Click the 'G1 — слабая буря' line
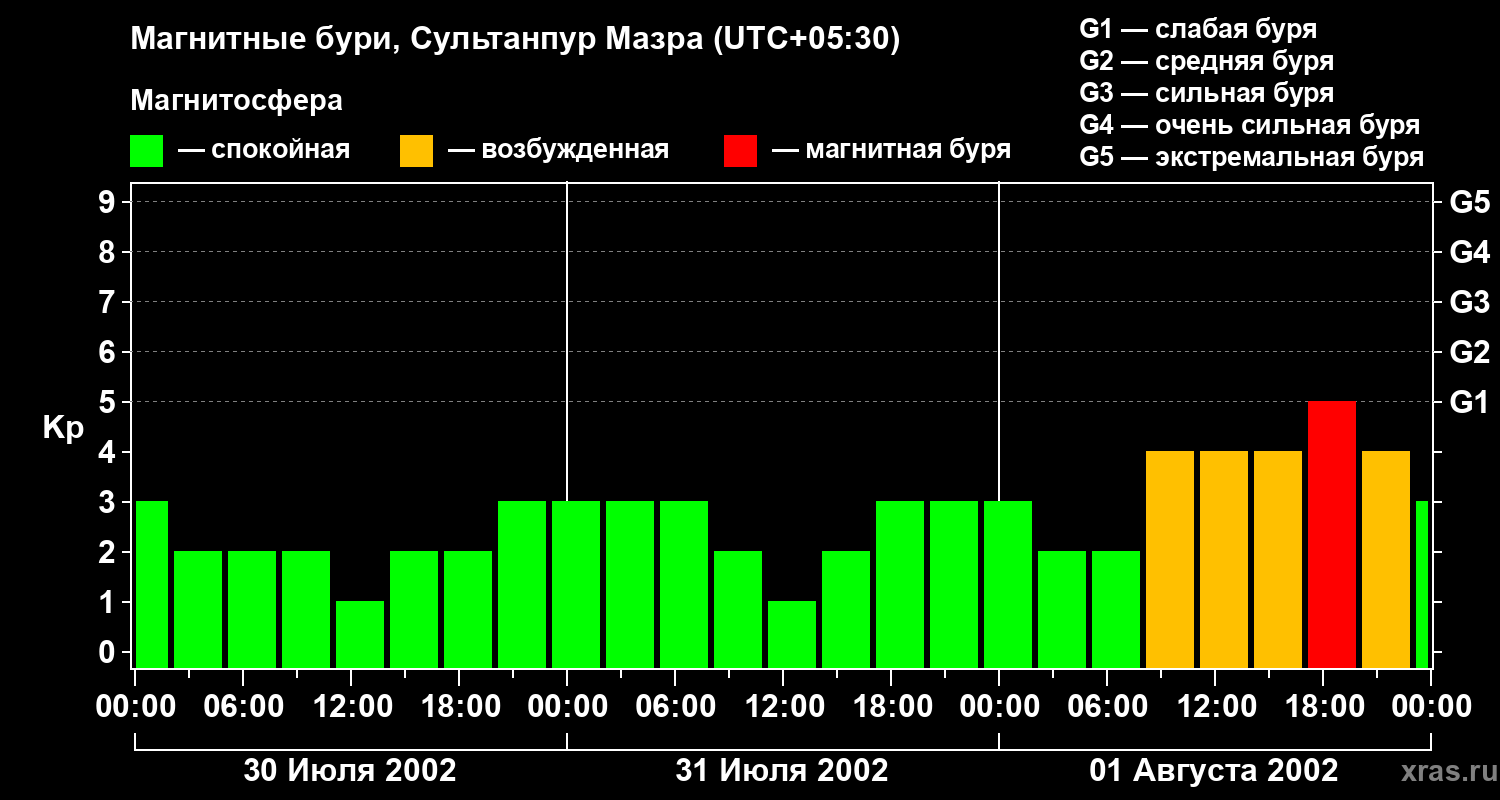1500x800 pixels. 1198,28
